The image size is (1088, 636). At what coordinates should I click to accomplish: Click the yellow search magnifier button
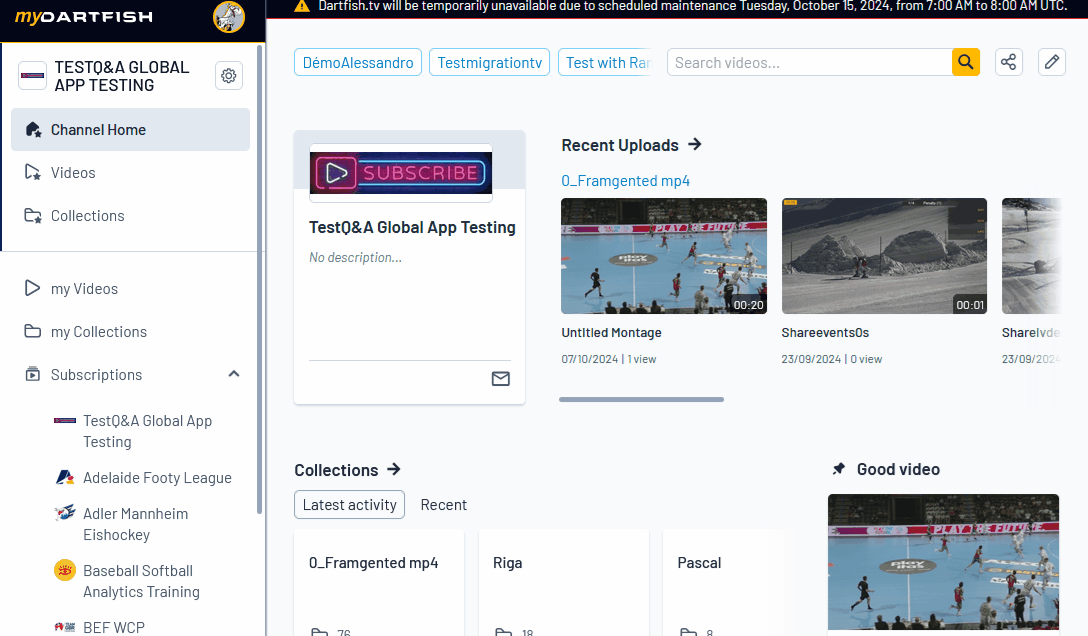click(x=966, y=62)
